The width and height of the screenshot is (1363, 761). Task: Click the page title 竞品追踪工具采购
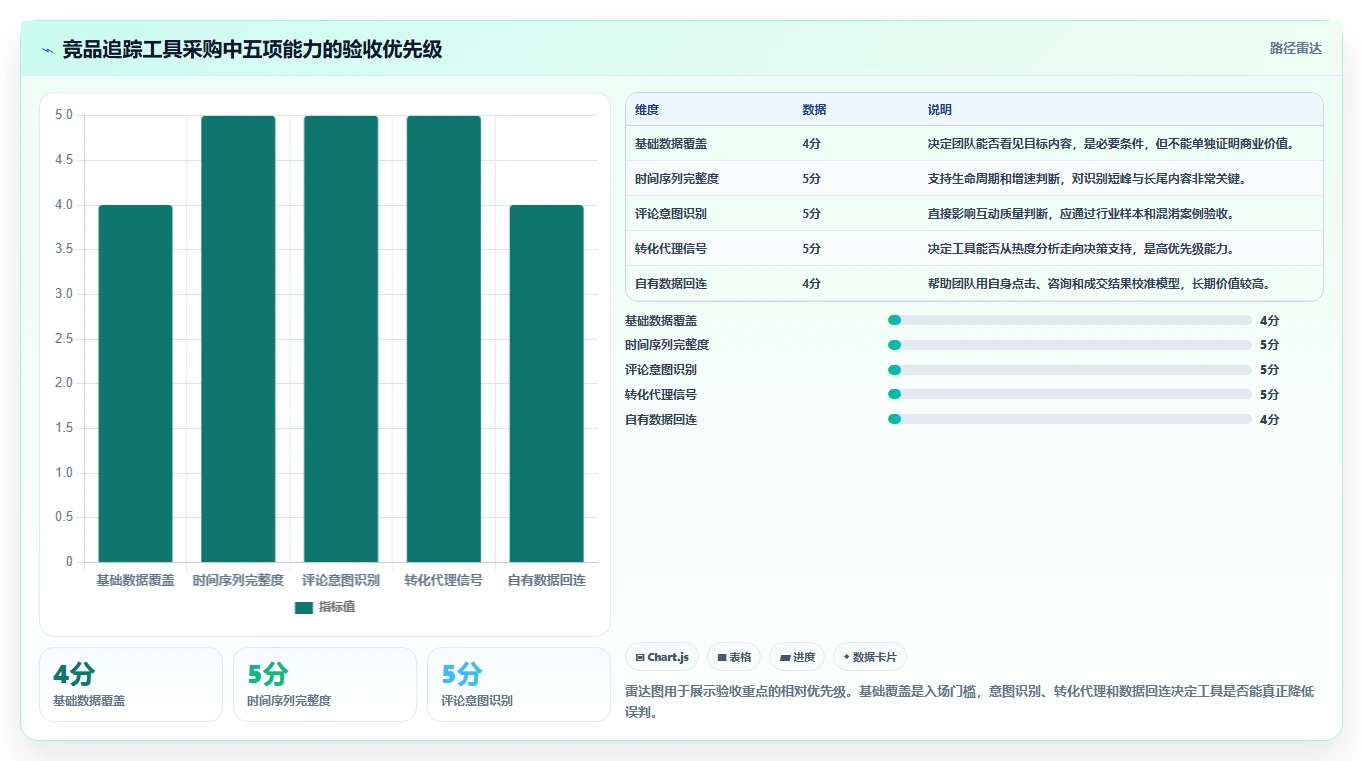252,49
